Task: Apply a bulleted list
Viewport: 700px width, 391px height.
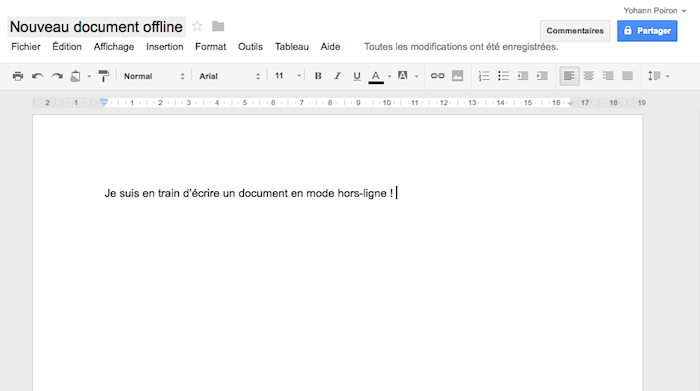Action: point(503,76)
